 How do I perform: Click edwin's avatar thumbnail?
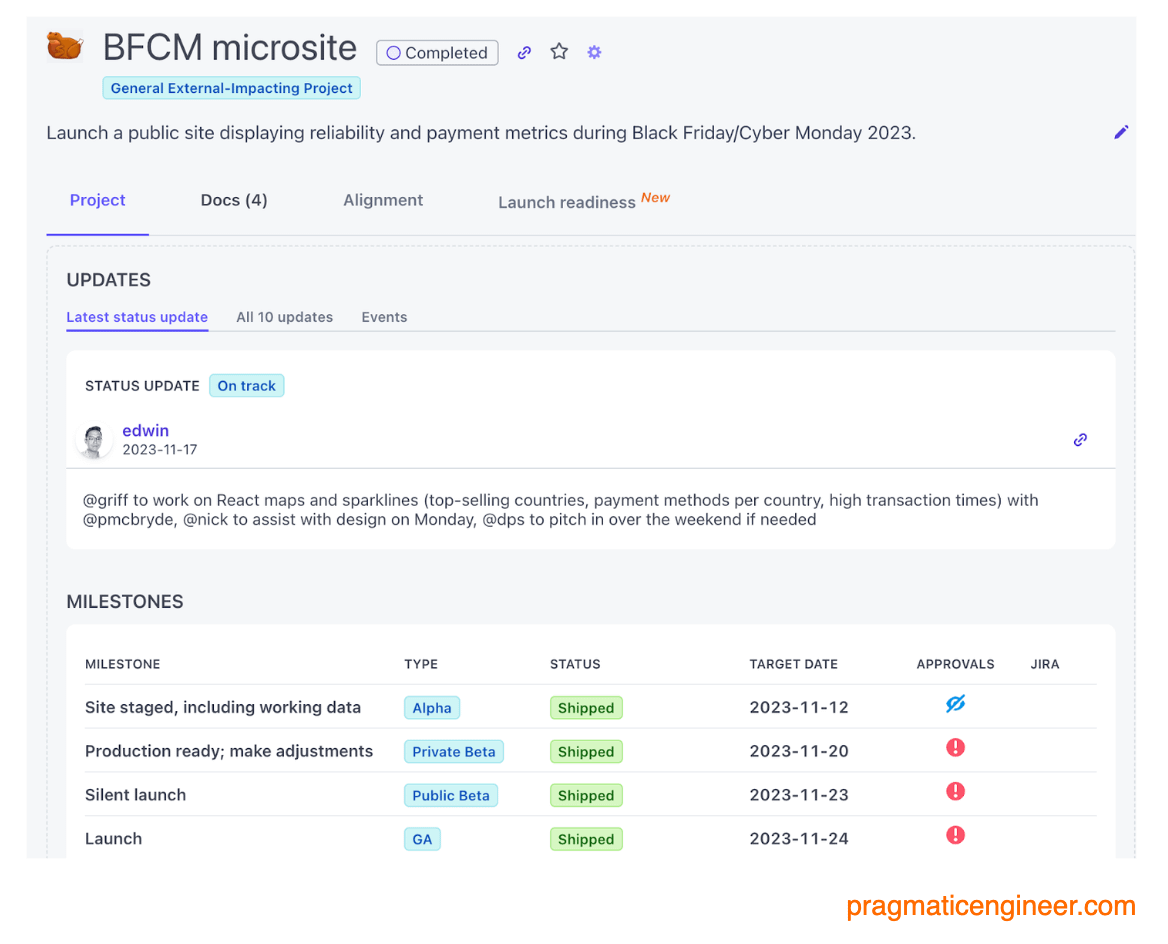point(94,441)
